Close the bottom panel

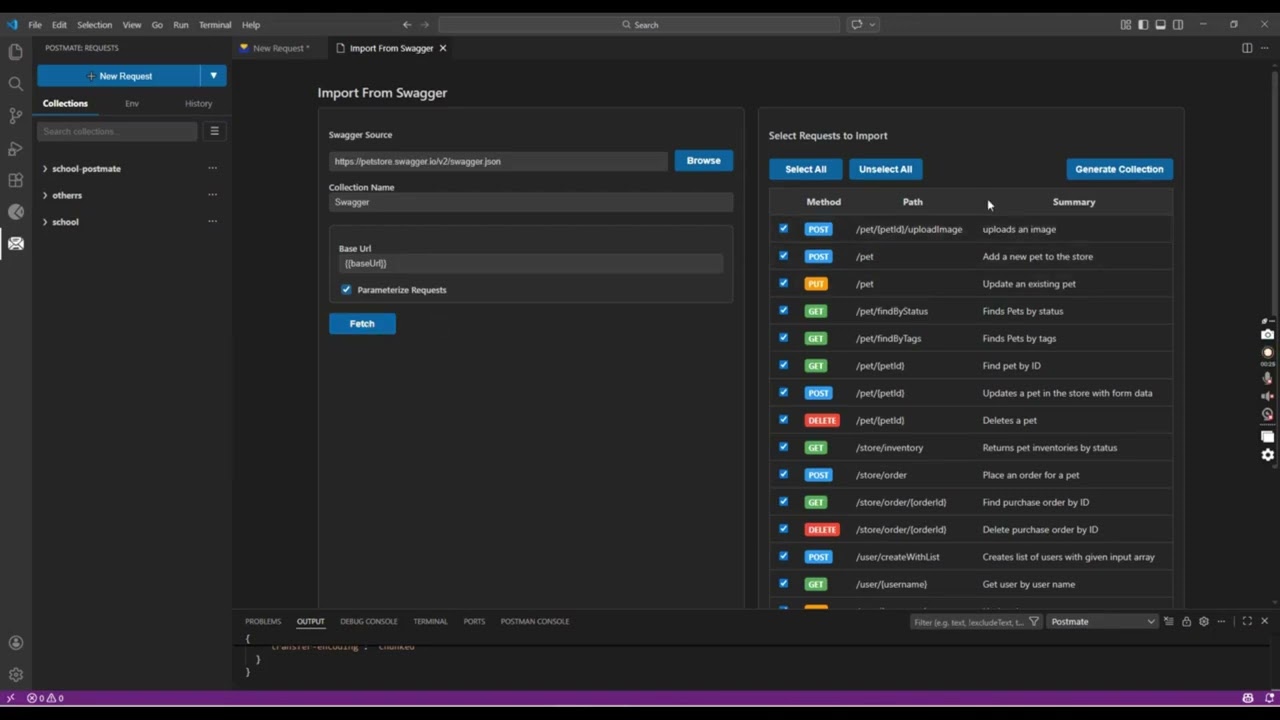1264,621
